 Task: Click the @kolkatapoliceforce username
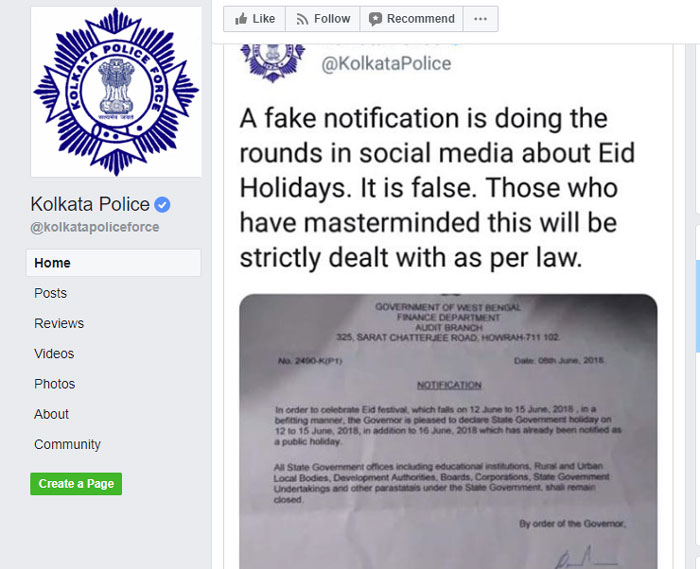coord(95,227)
